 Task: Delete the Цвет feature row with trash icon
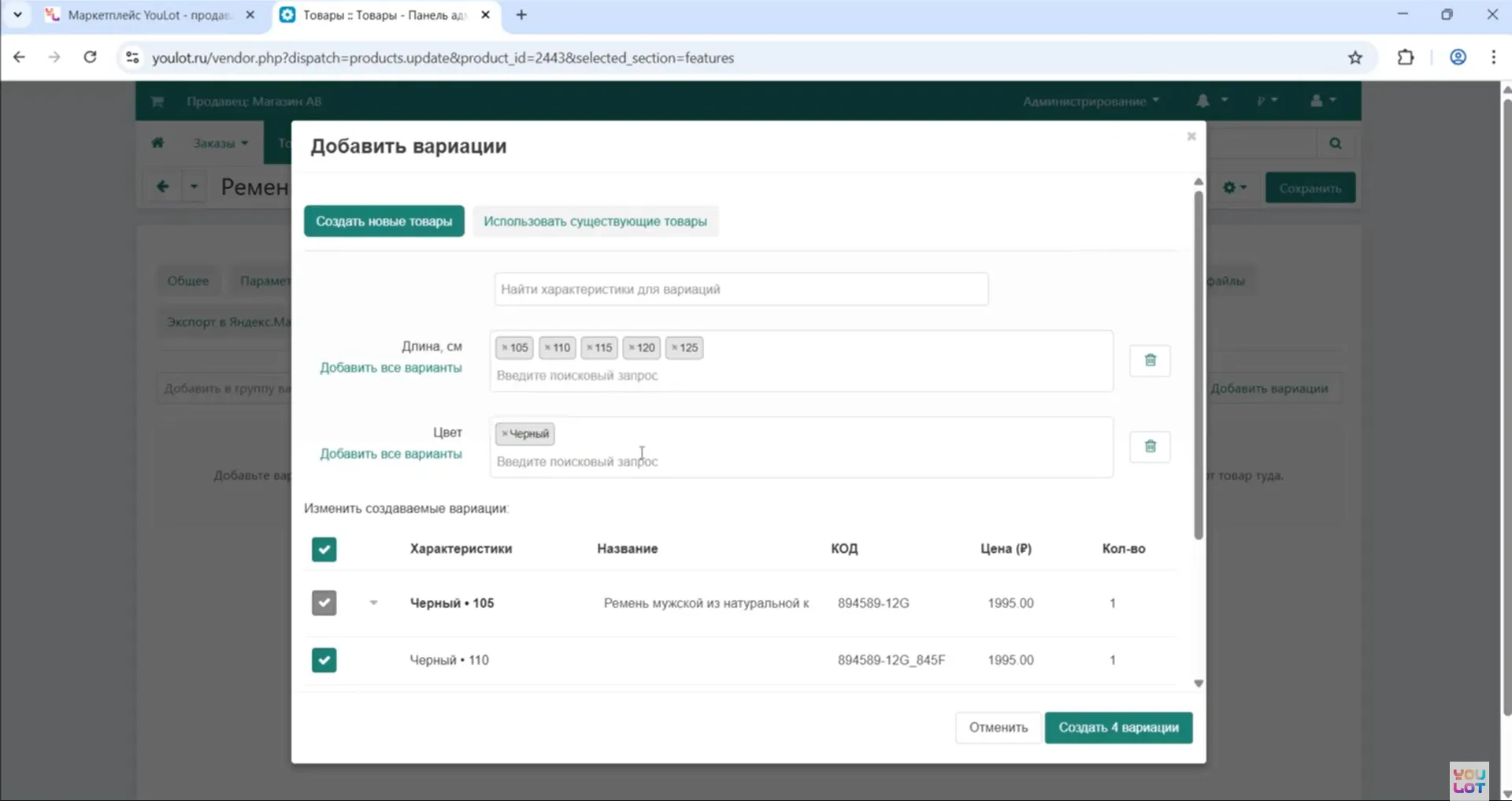1150,447
